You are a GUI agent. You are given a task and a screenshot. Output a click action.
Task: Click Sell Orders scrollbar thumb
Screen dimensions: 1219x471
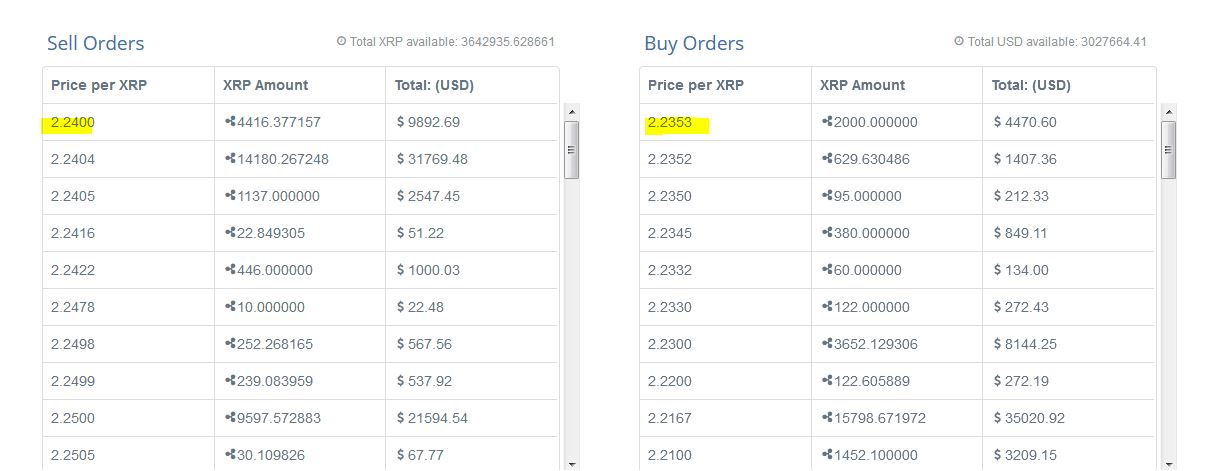click(x=572, y=150)
